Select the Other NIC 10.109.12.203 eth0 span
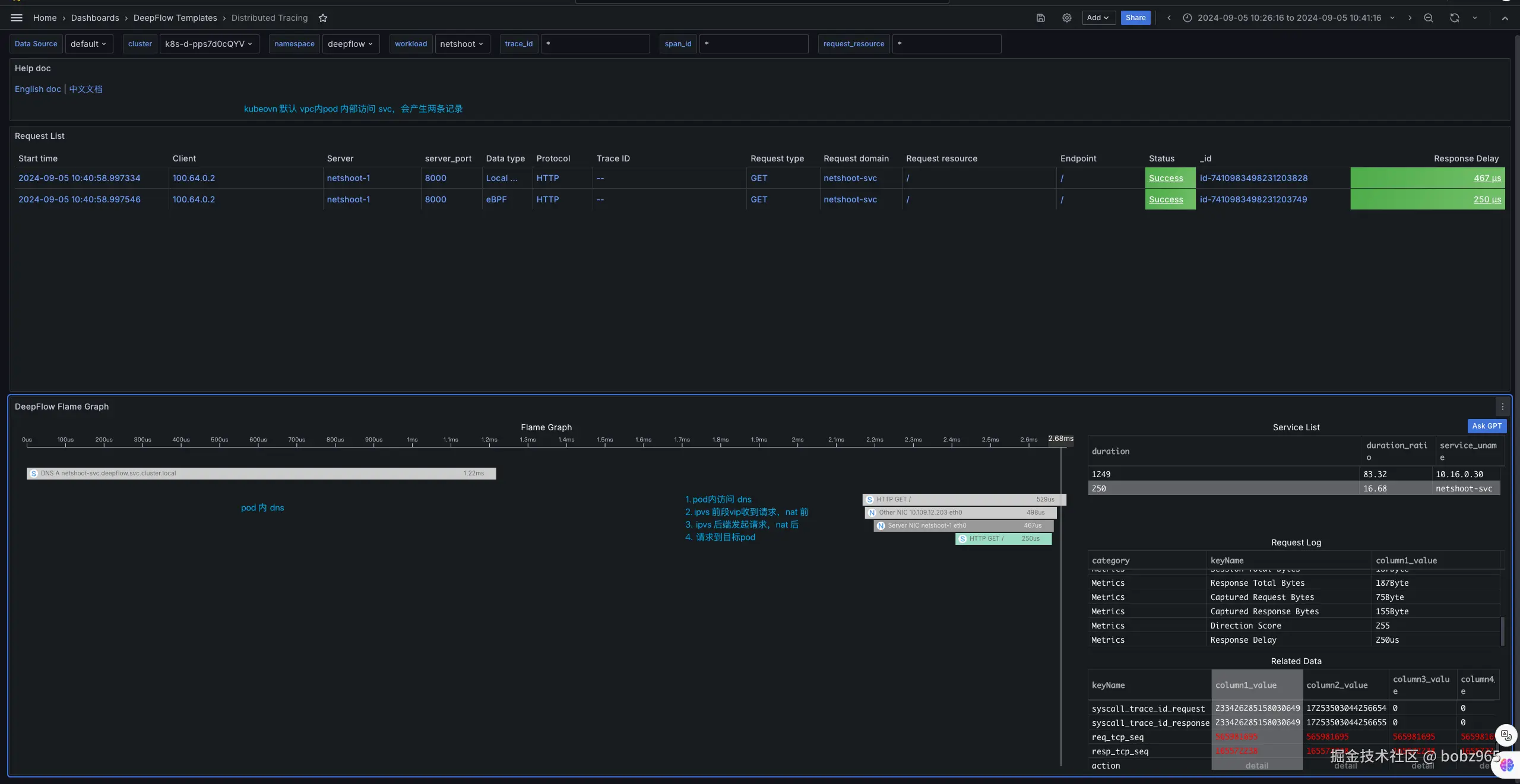Viewport: 1520px width, 784px height. pyautogui.click(x=961, y=513)
